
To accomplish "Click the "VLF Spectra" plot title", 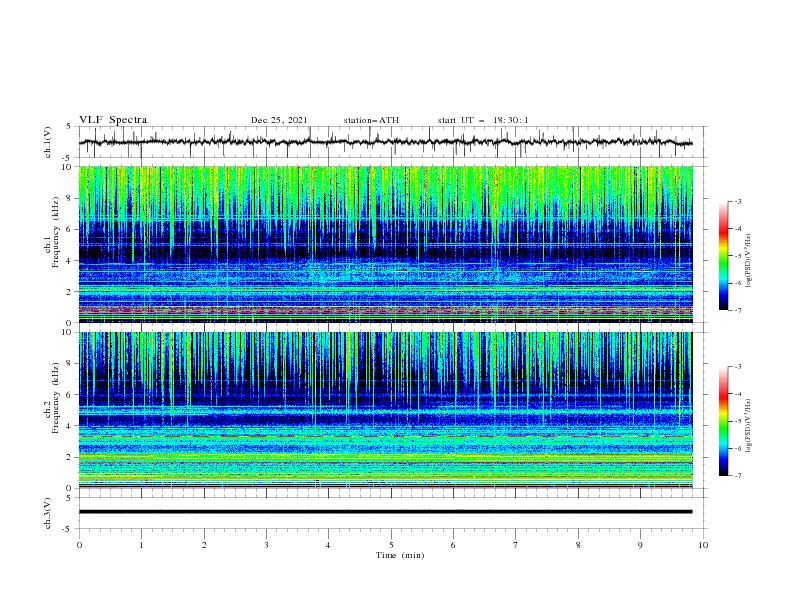I will click(113, 120).
